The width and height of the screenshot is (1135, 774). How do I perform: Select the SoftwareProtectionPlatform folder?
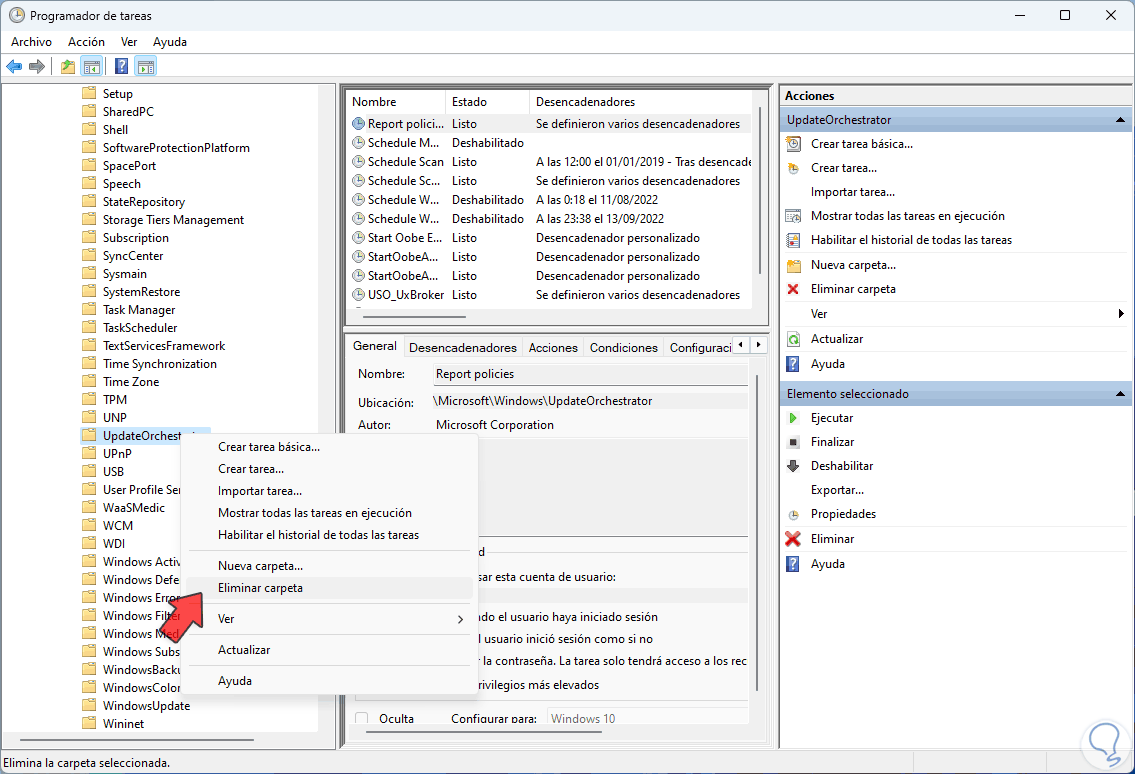[x=176, y=148]
